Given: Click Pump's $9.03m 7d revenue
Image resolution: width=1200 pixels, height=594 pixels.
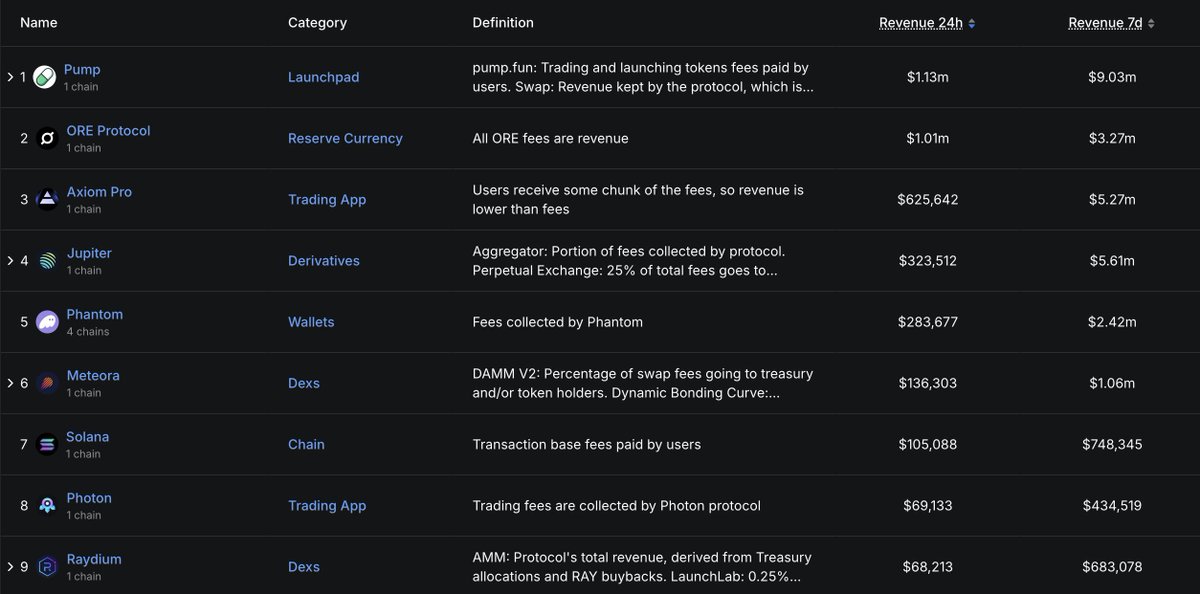Looking at the screenshot, I should (1112, 77).
